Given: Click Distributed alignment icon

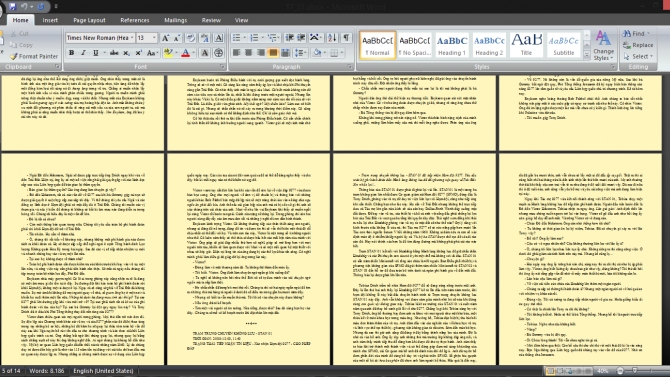Looking at the screenshot, I should click(x=285, y=53).
